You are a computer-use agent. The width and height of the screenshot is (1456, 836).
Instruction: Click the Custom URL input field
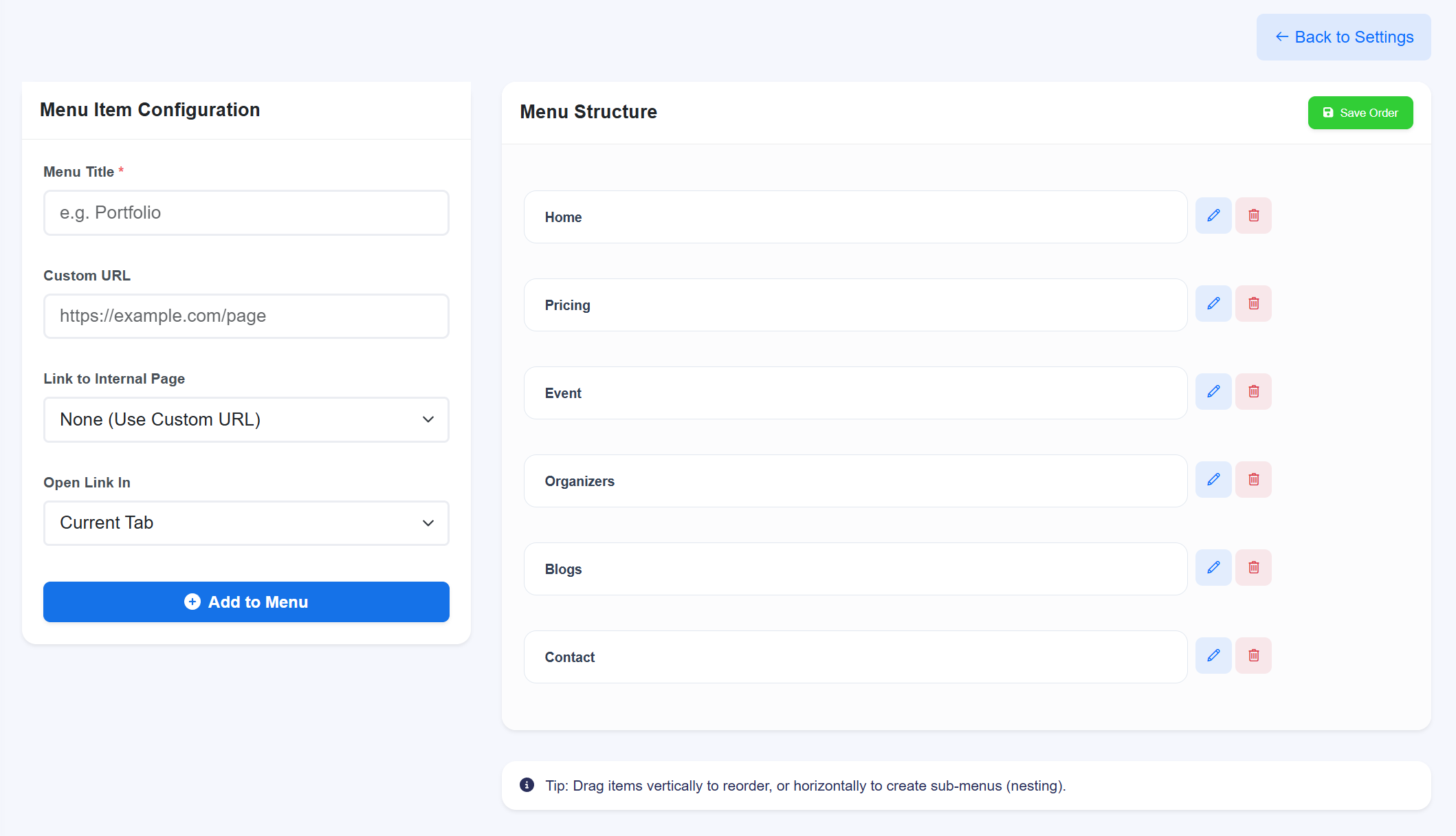tap(245, 316)
